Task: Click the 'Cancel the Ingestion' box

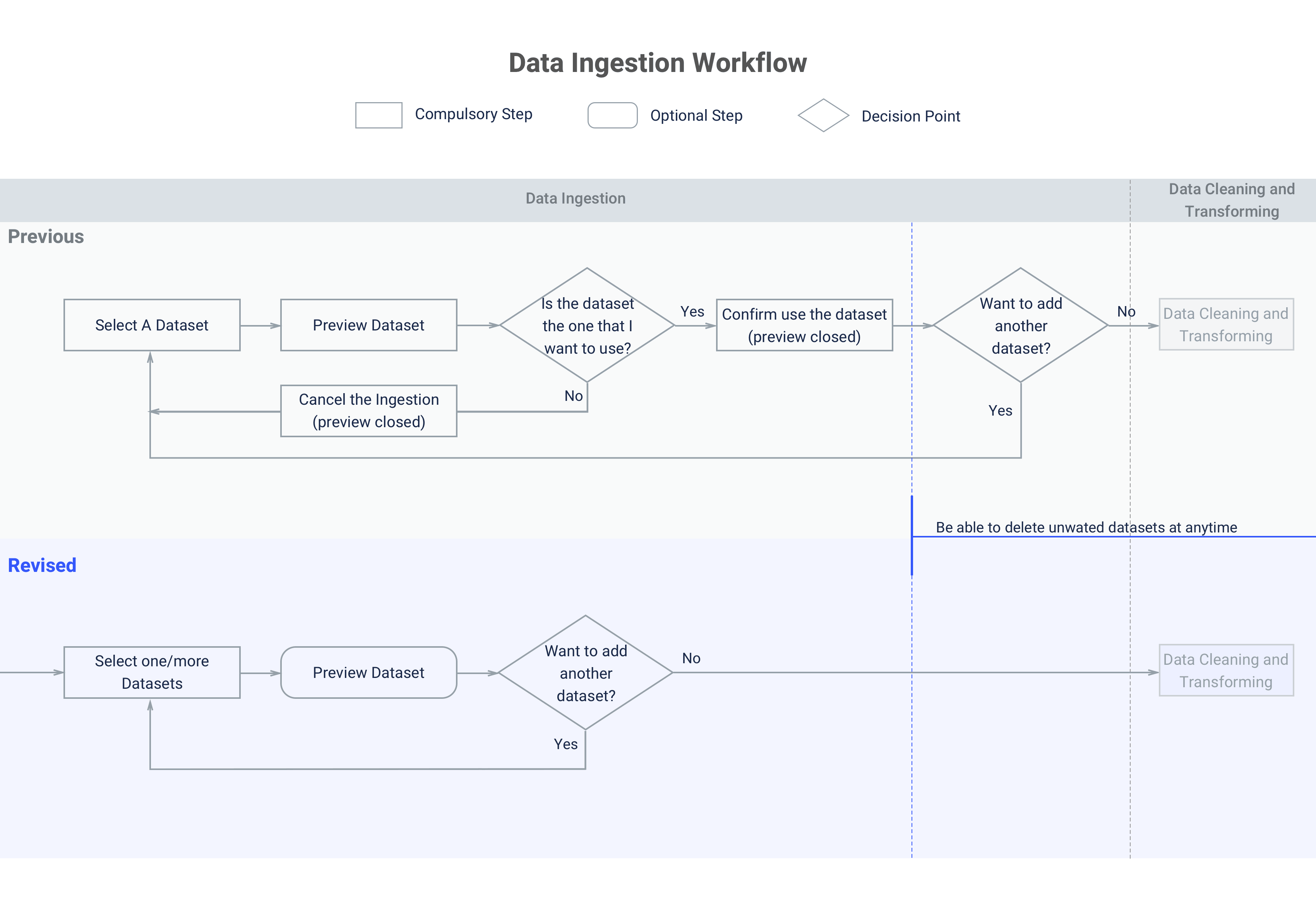Action: click(368, 411)
